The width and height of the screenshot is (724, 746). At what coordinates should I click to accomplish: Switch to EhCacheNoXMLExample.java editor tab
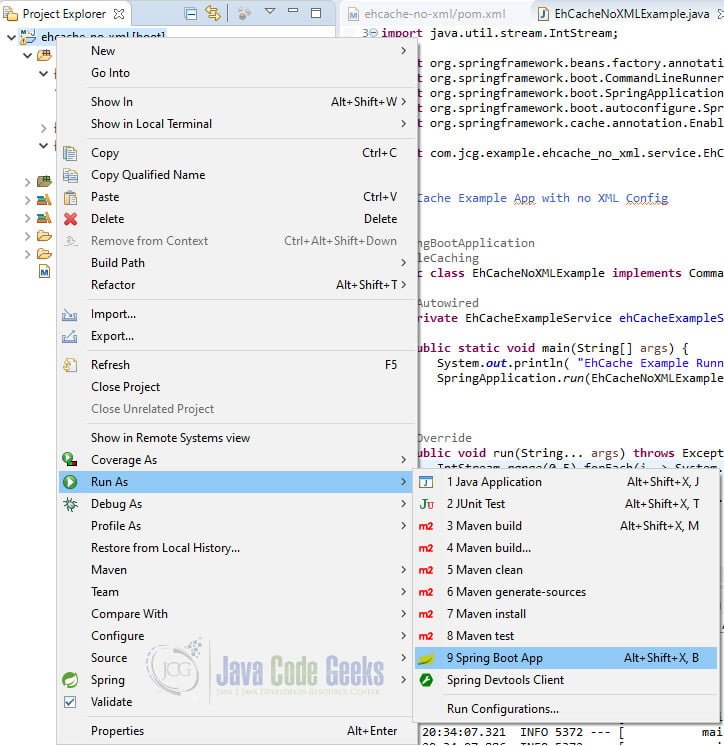click(x=630, y=14)
